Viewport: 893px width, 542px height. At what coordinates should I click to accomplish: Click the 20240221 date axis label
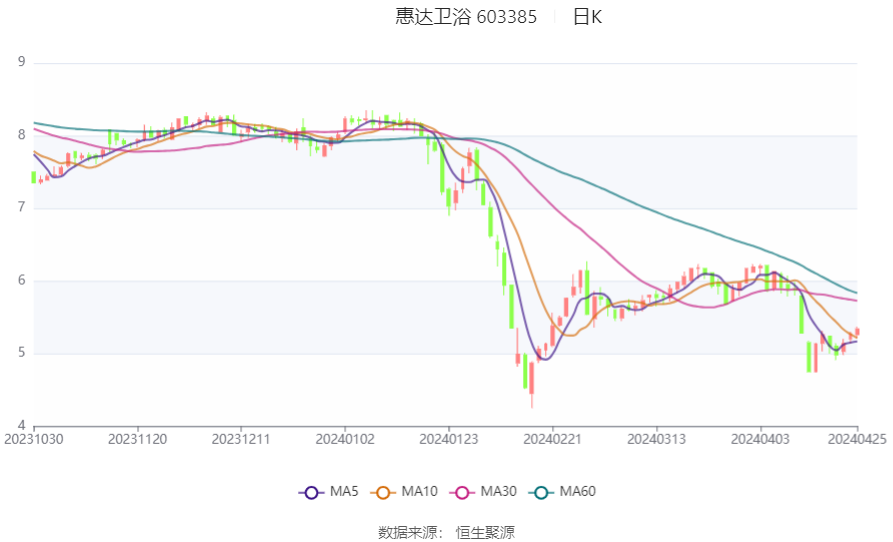[x=551, y=439]
